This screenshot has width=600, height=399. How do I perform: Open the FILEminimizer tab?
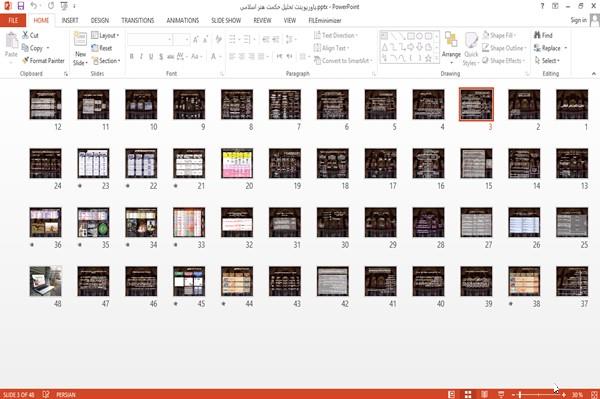[x=324, y=20]
